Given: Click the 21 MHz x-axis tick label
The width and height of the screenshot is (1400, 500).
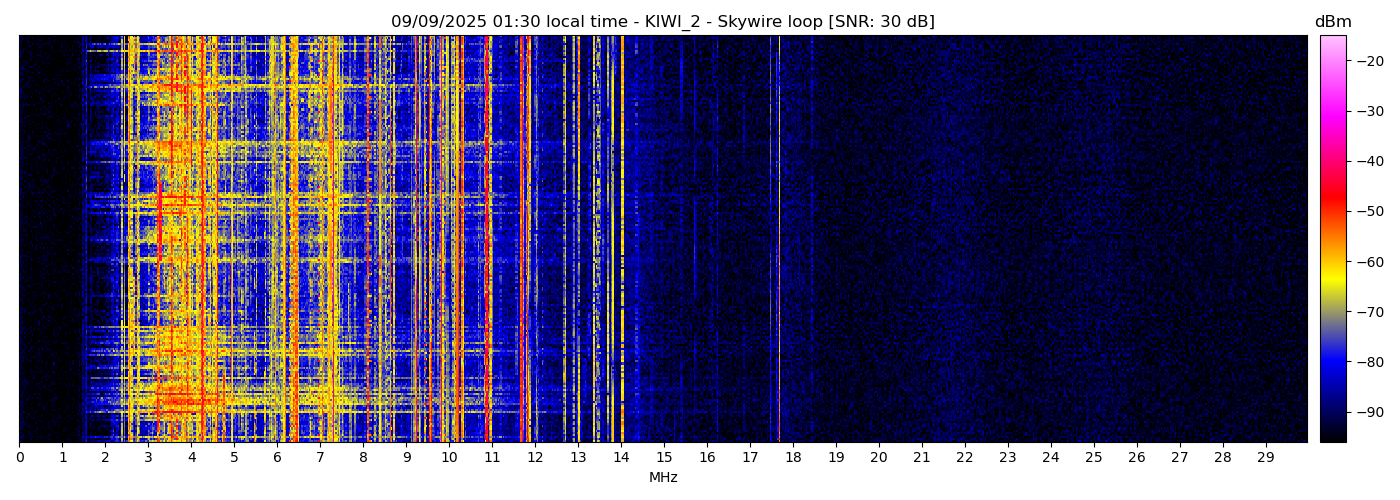Looking at the screenshot, I should pyautogui.click(x=921, y=458).
